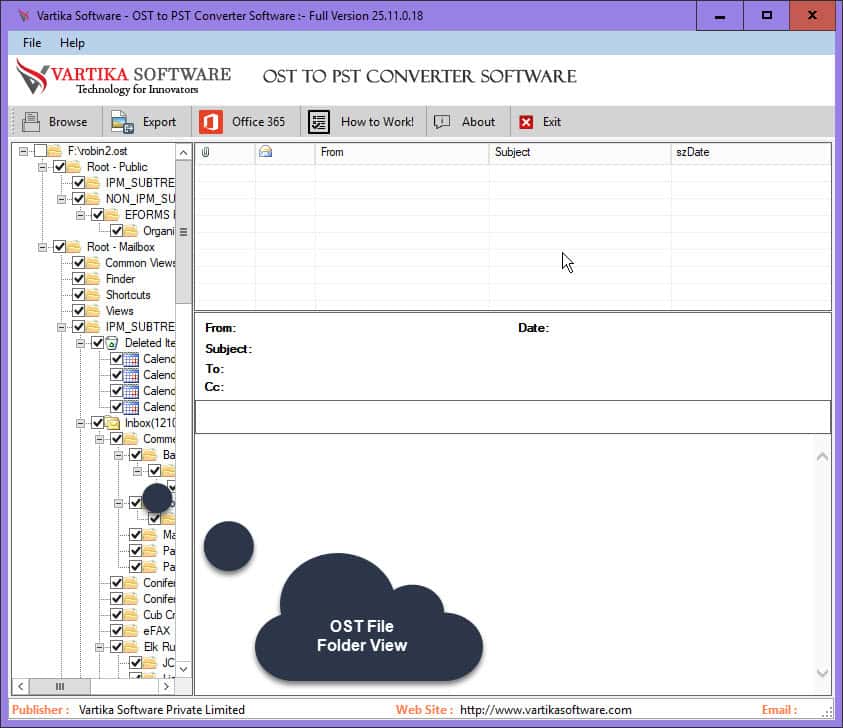Screen dimensions: 843x728
Task: Collapse the EFORMS node
Action: pos(81,215)
